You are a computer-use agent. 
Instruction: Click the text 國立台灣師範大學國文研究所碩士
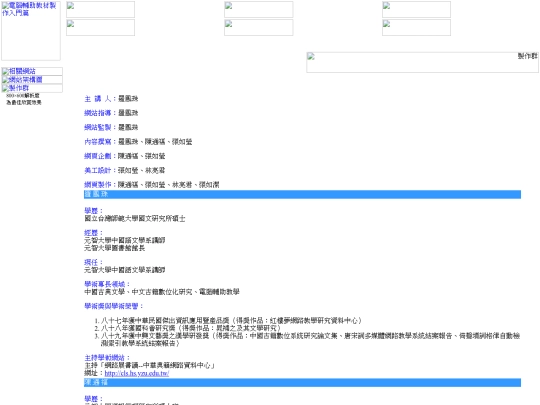pyautogui.click(x=135, y=218)
